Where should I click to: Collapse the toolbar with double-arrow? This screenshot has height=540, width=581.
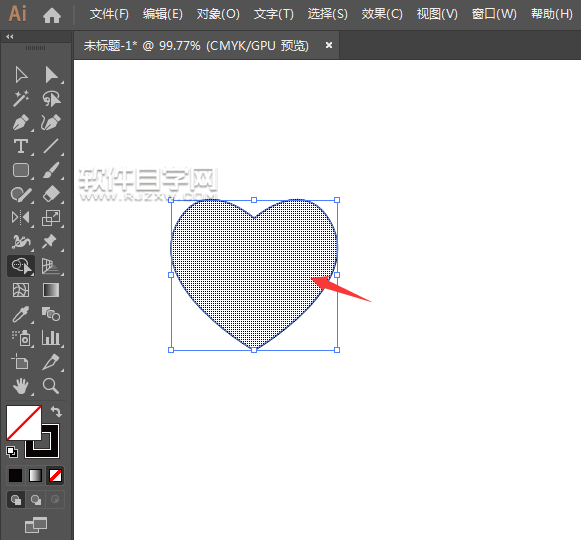(x=10, y=37)
